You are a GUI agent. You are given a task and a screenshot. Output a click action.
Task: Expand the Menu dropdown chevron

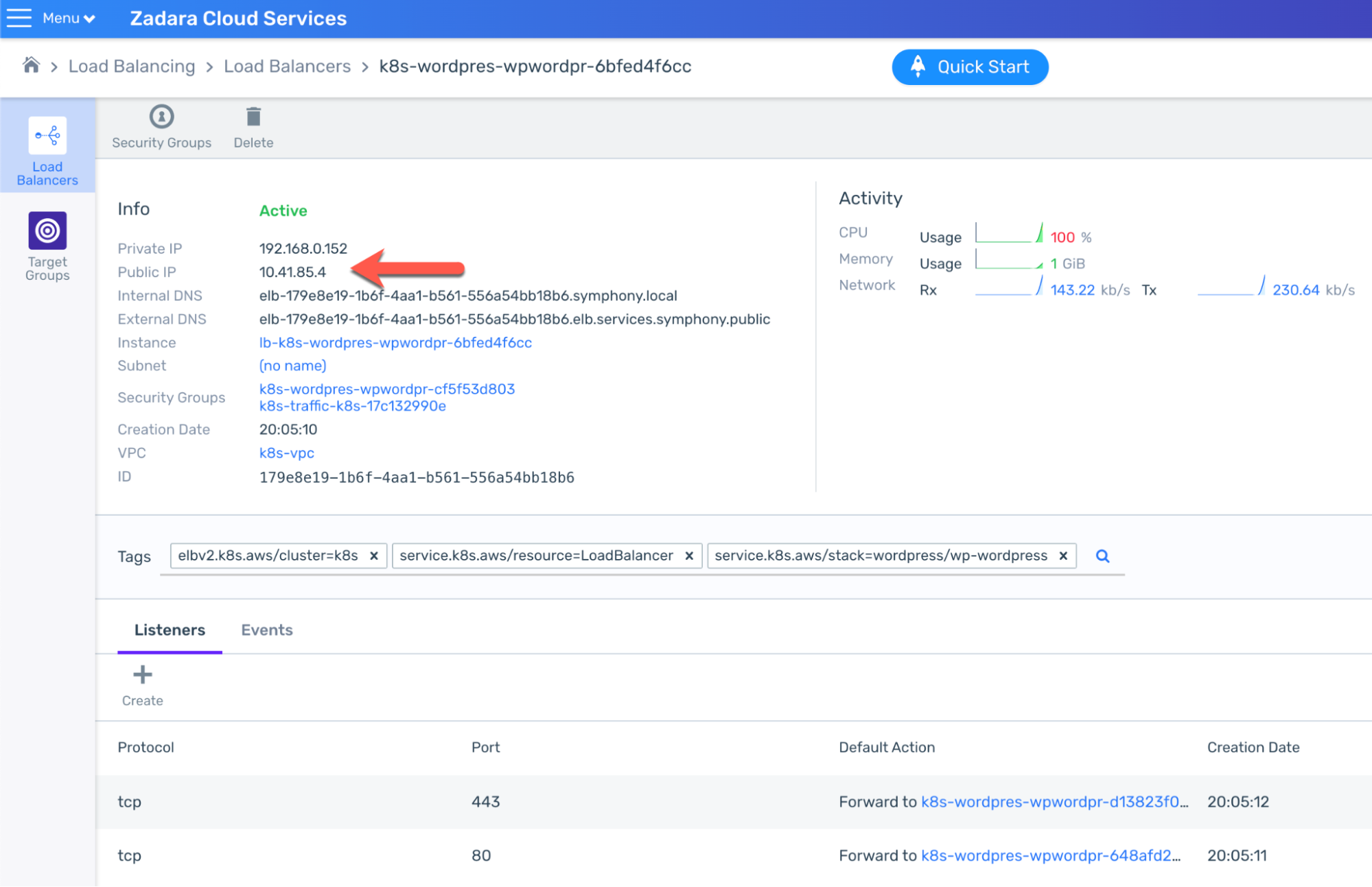point(89,19)
